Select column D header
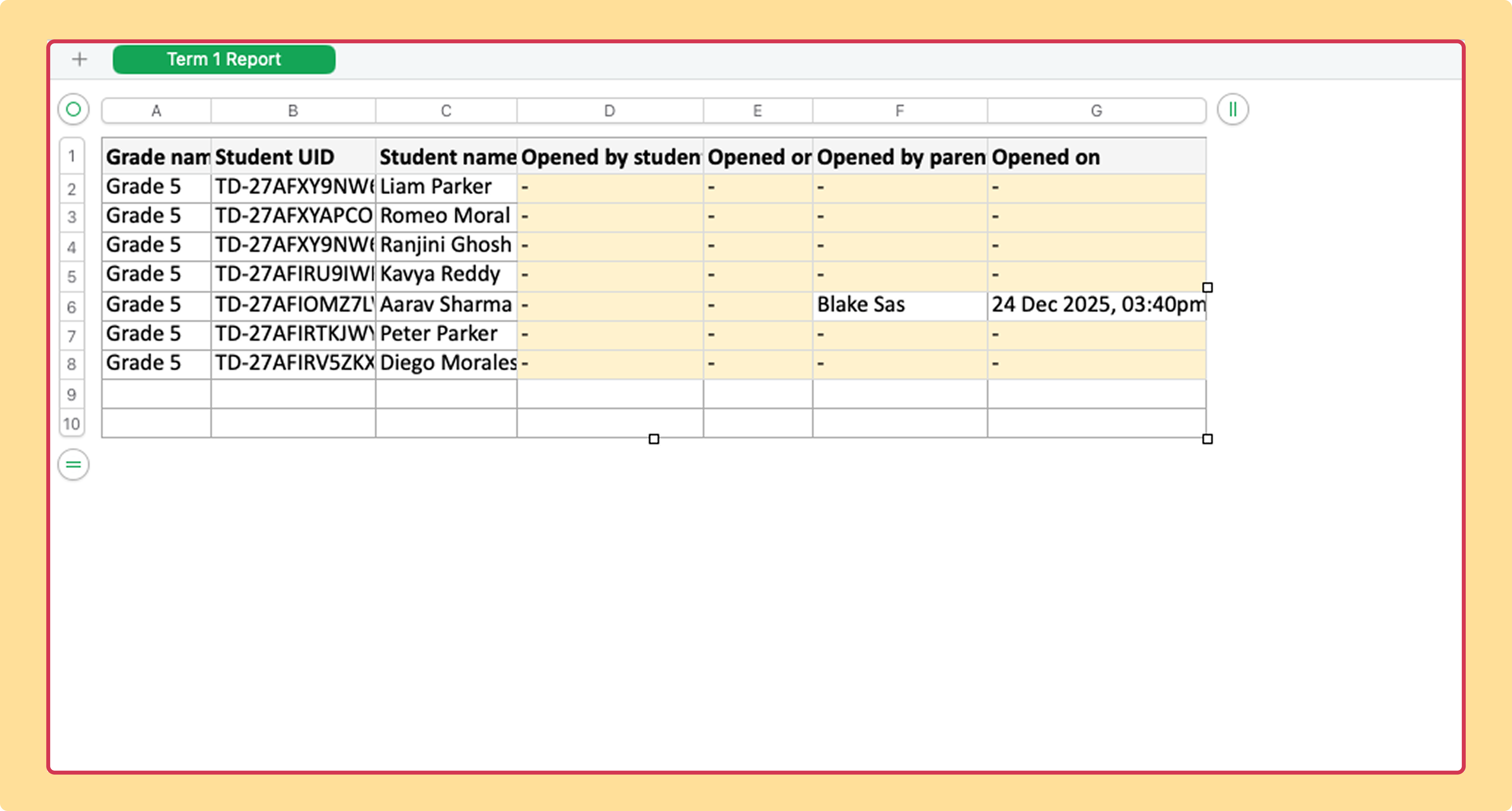The width and height of the screenshot is (1512, 811). point(610,111)
